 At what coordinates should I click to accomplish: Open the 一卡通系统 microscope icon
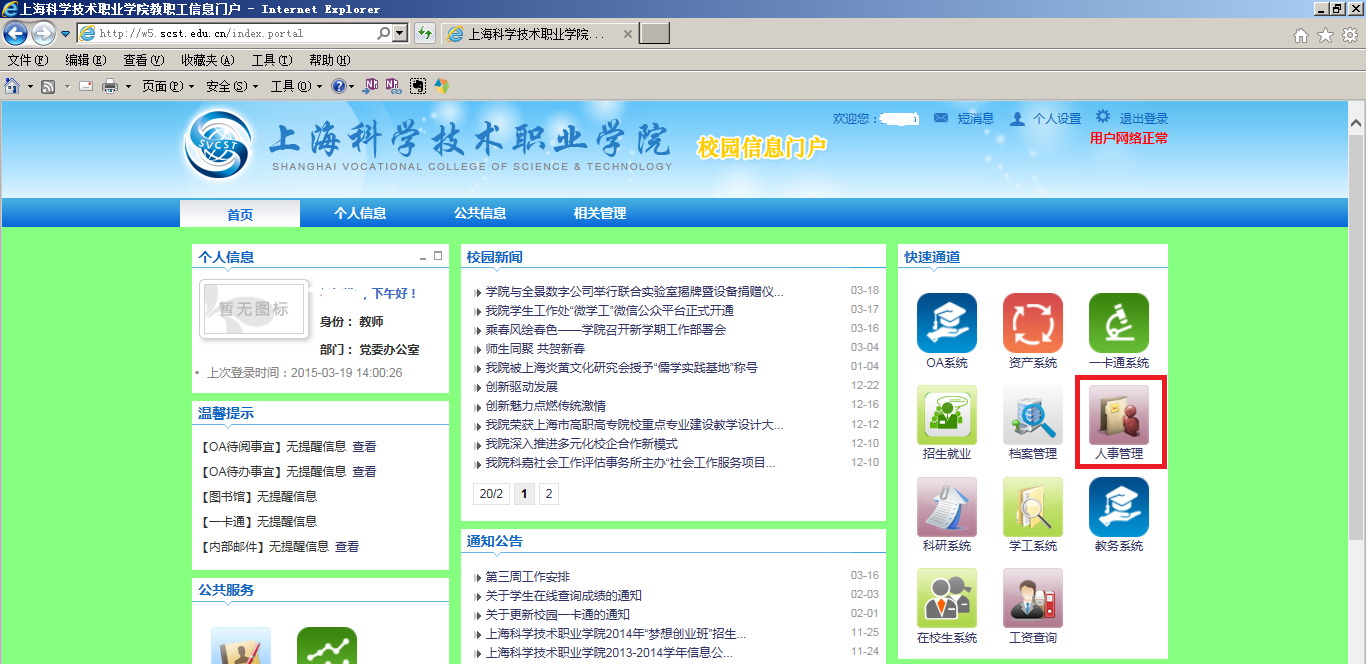(x=1118, y=323)
